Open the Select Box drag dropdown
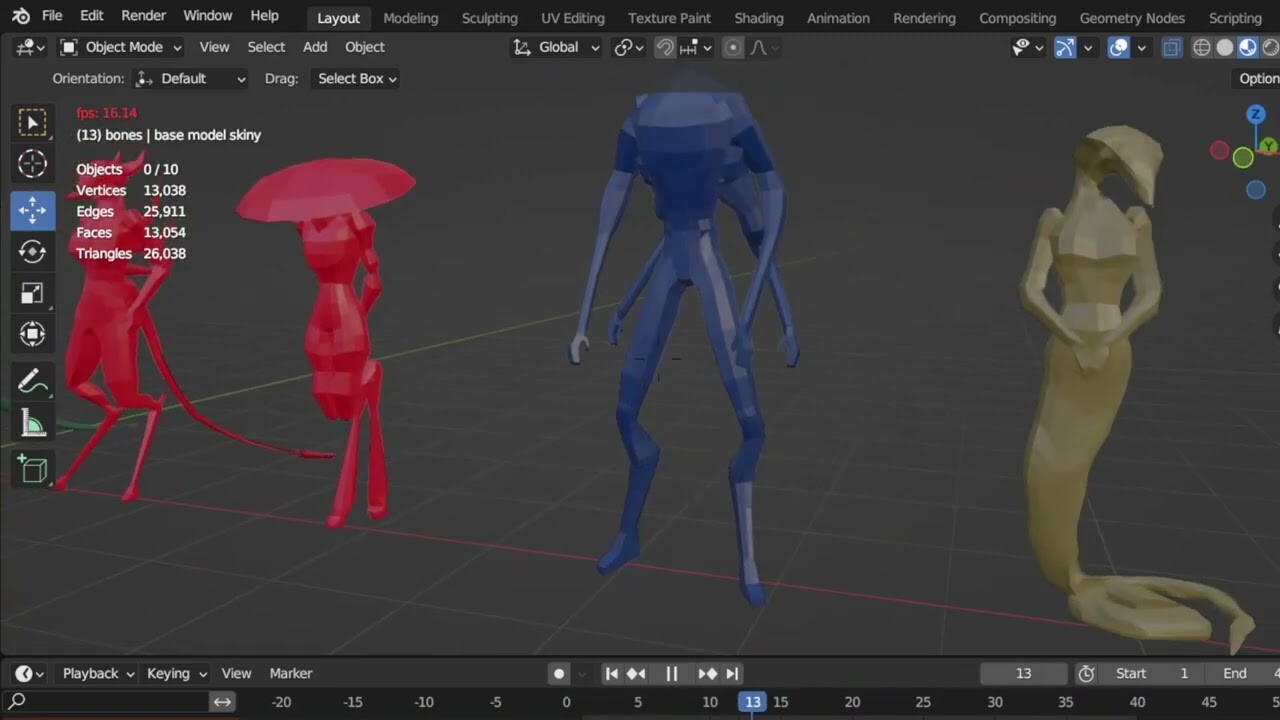 (355, 78)
